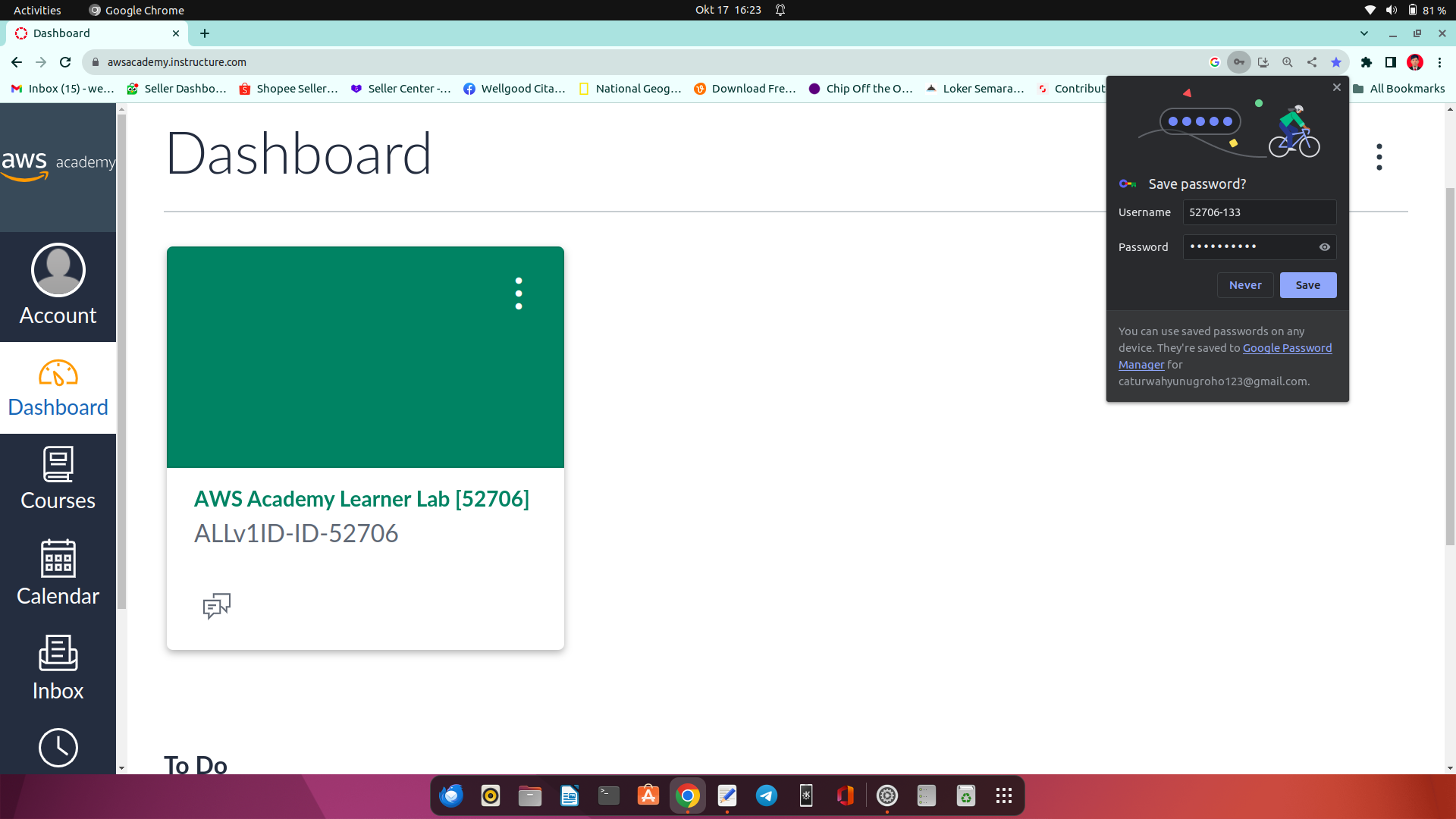Open Dashboard options three-dot menu

[x=1379, y=157]
